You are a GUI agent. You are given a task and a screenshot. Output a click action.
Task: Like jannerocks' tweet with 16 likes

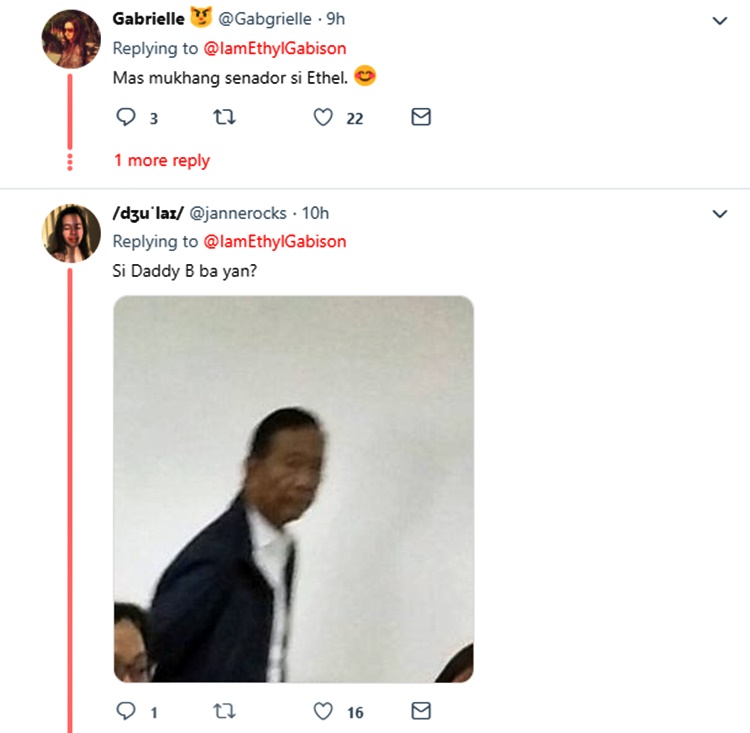tap(323, 712)
